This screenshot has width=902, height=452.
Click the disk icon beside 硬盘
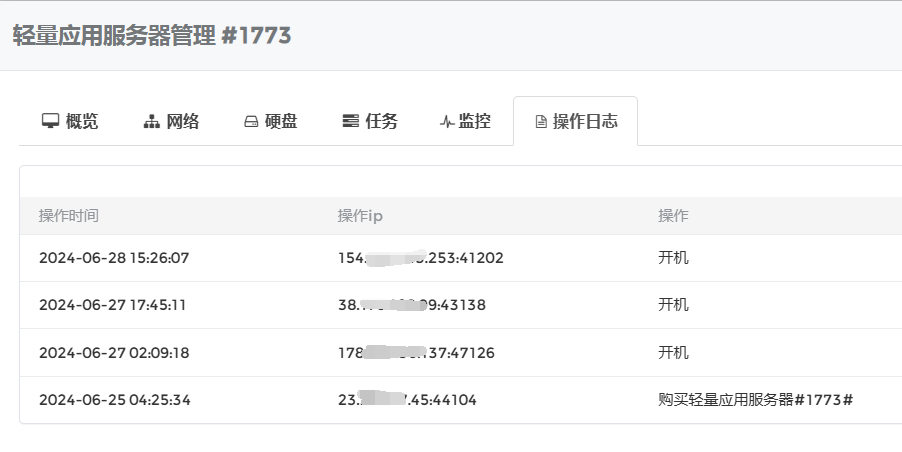(x=251, y=122)
